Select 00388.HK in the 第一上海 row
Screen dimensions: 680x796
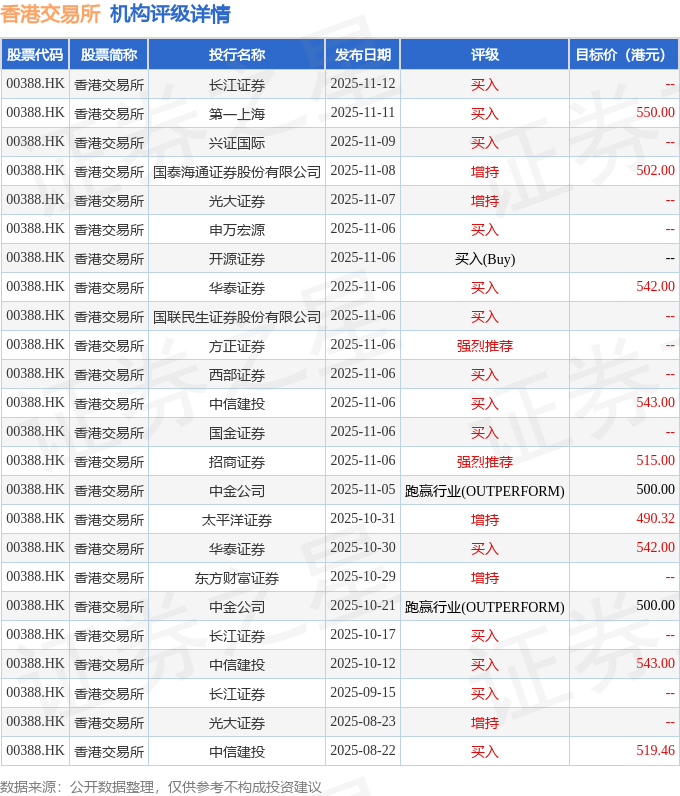point(35,112)
